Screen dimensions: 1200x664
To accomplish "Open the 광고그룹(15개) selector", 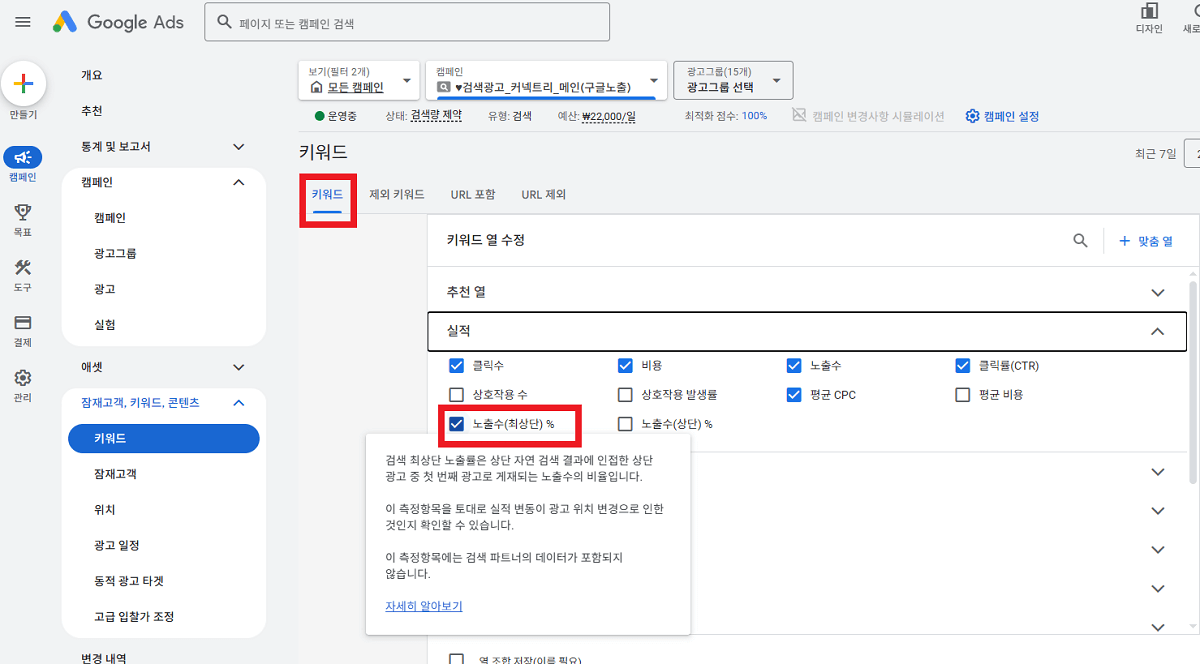I will click(730, 80).
